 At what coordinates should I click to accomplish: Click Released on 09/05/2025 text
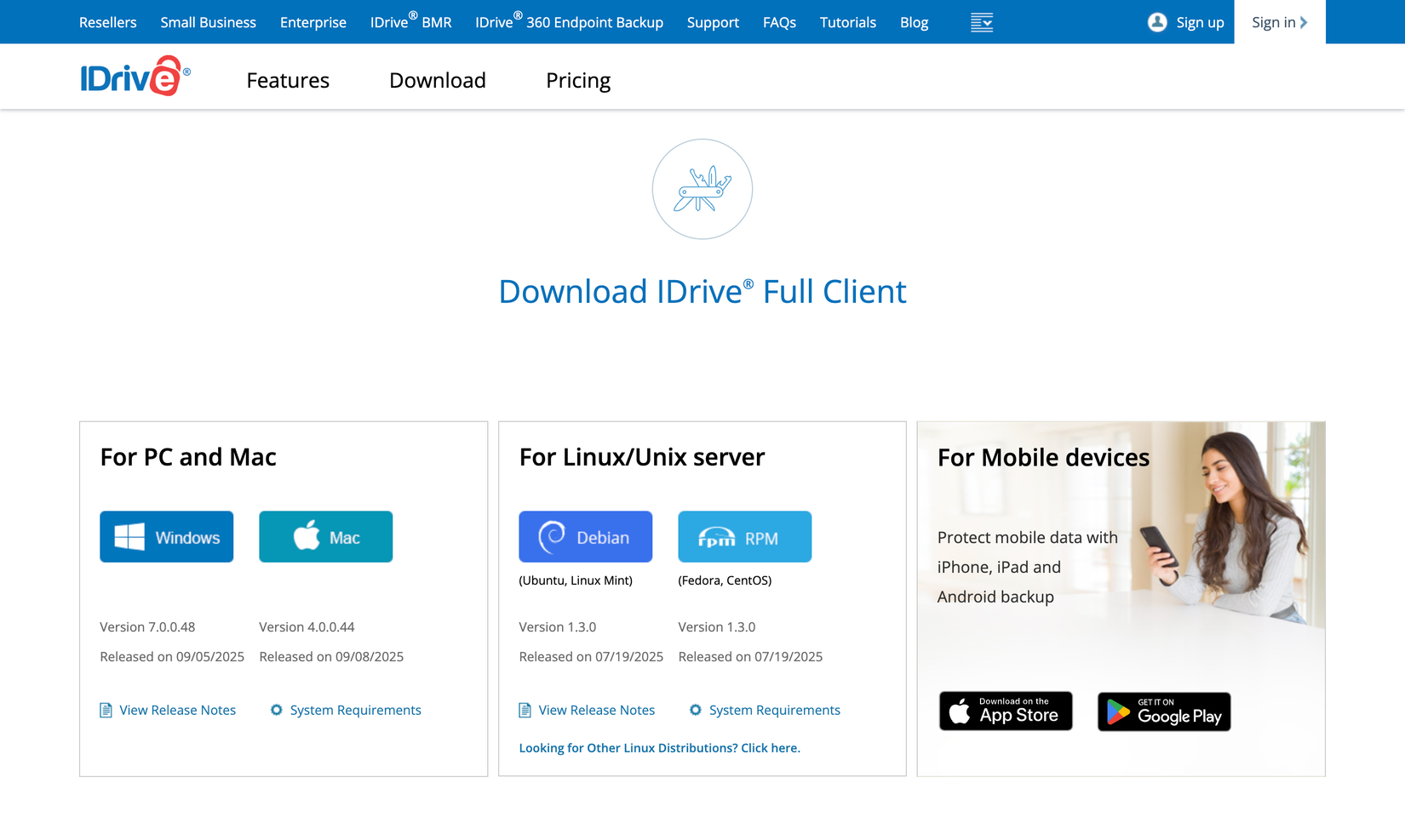pyautogui.click(x=172, y=657)
